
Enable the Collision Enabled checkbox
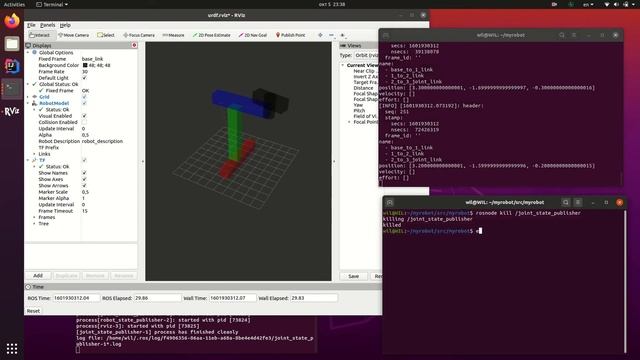84,122
